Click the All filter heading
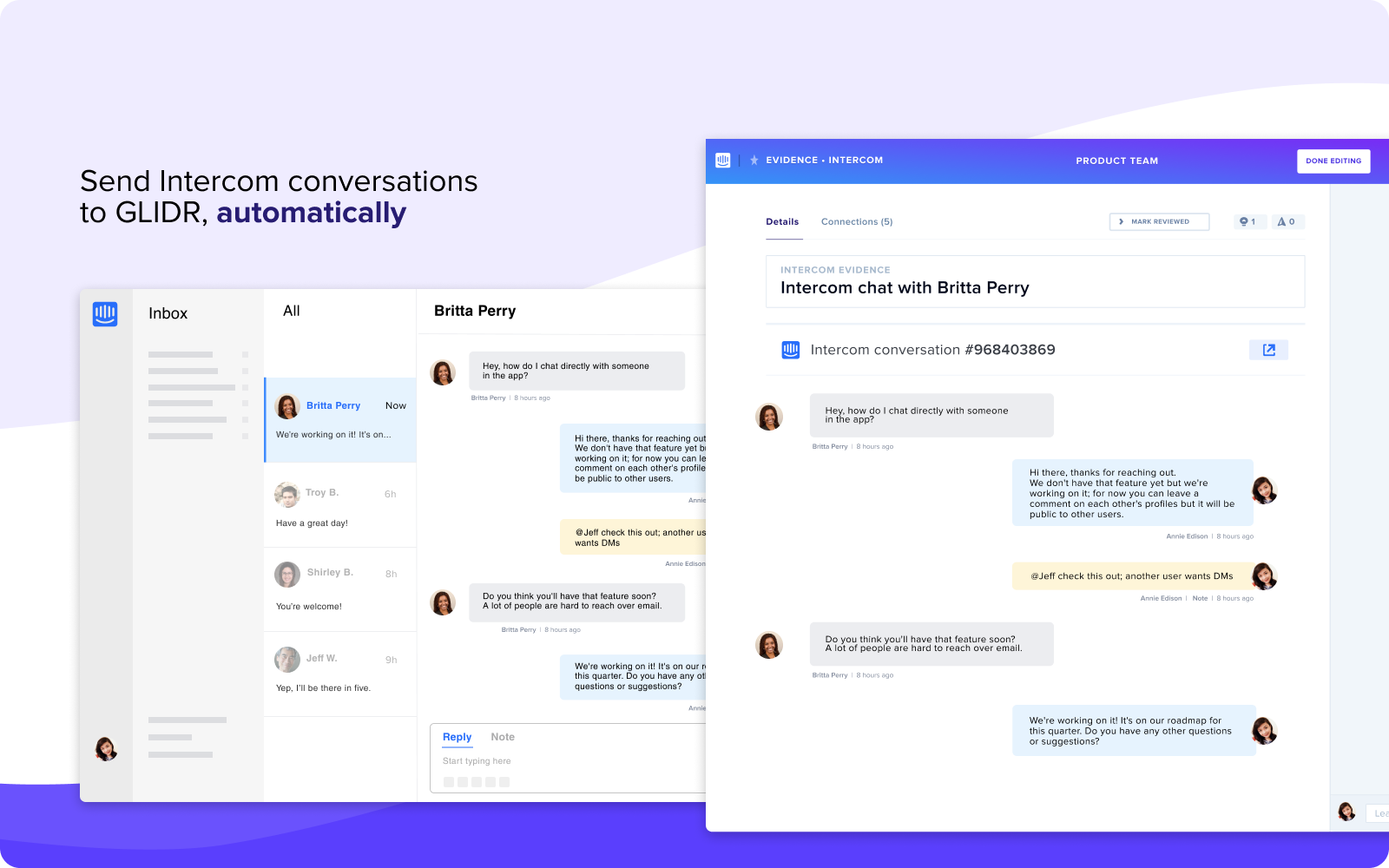Image resolution: width=1389 pixels, height=868 pixels. pyautogui.click(x=292, y=311)
